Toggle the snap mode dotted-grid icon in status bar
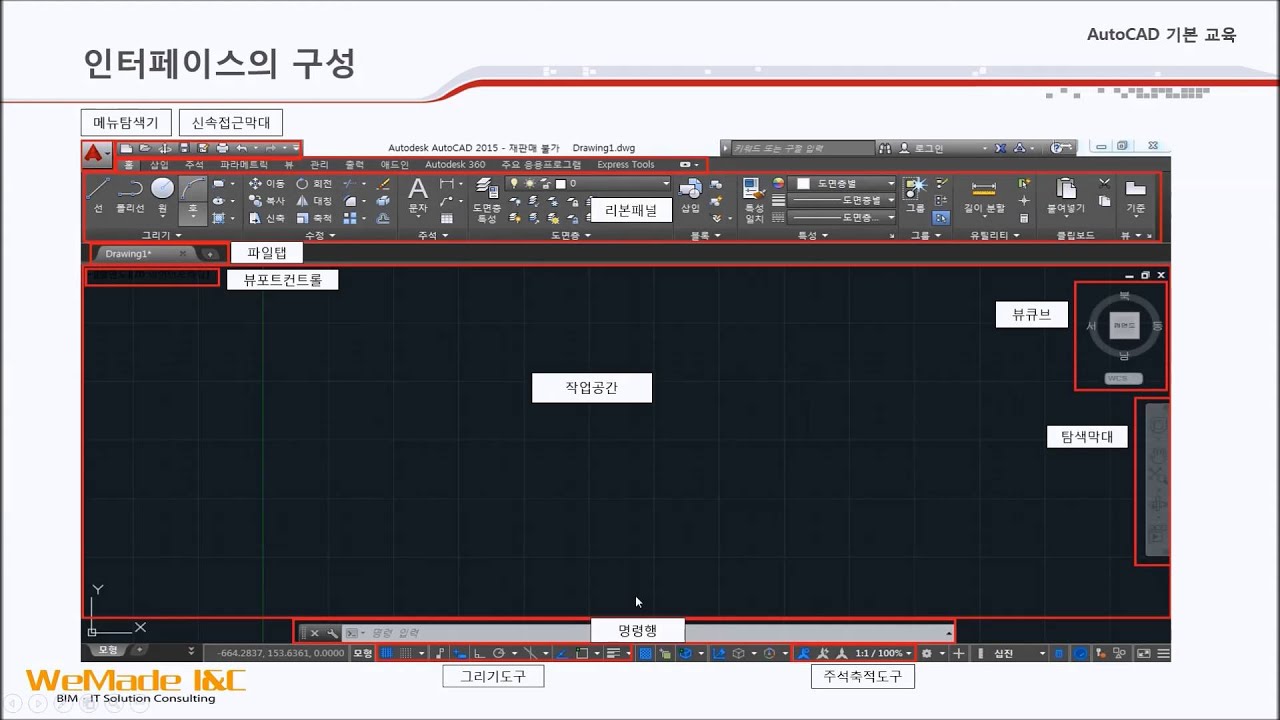This screenshot has width=1280, height=720. click(x=406, y=653)
